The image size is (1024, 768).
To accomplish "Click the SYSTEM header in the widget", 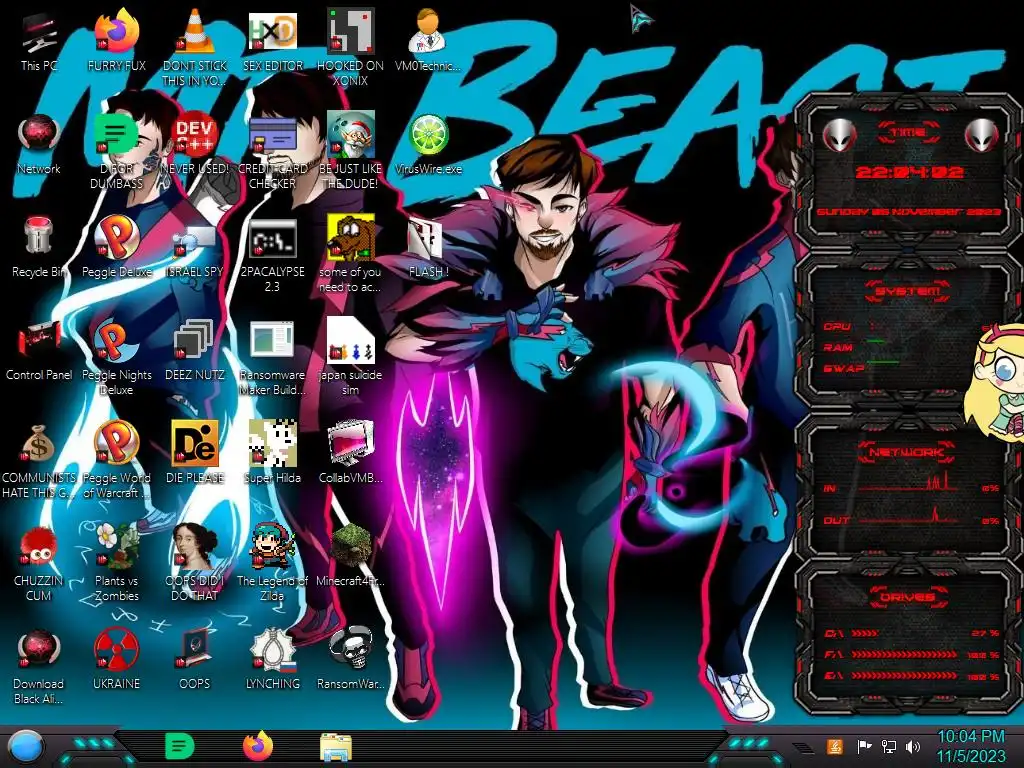I will [908, 291].
